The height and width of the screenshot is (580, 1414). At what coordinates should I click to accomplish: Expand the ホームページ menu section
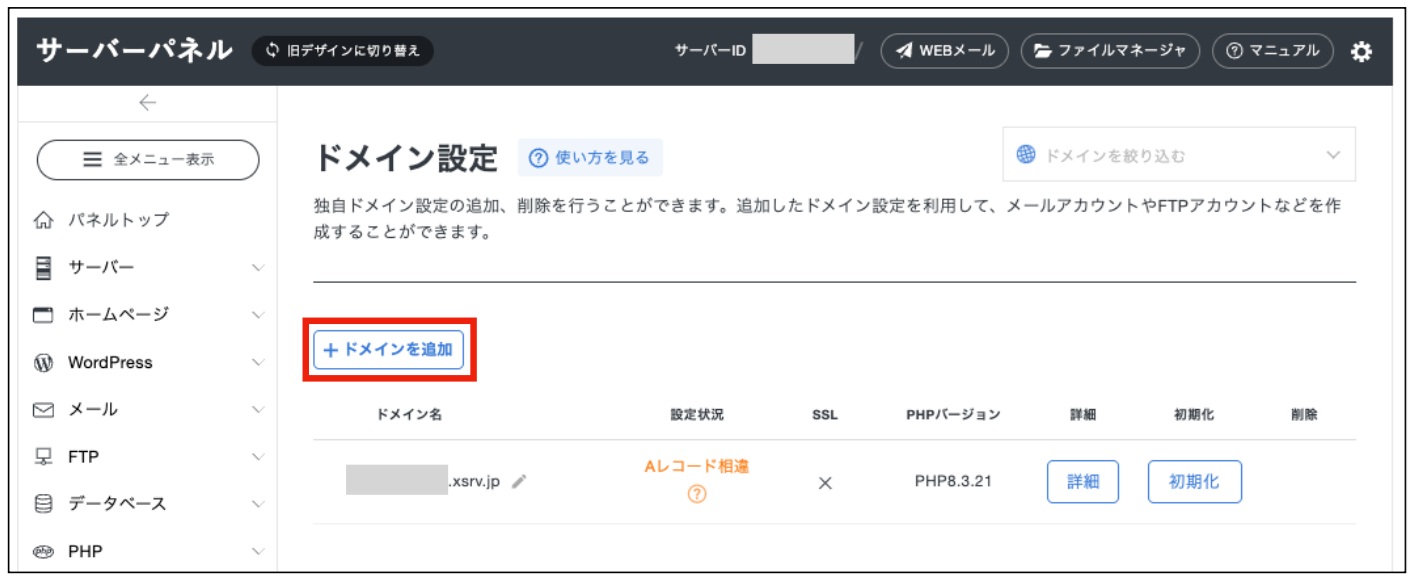click(148, 315)
